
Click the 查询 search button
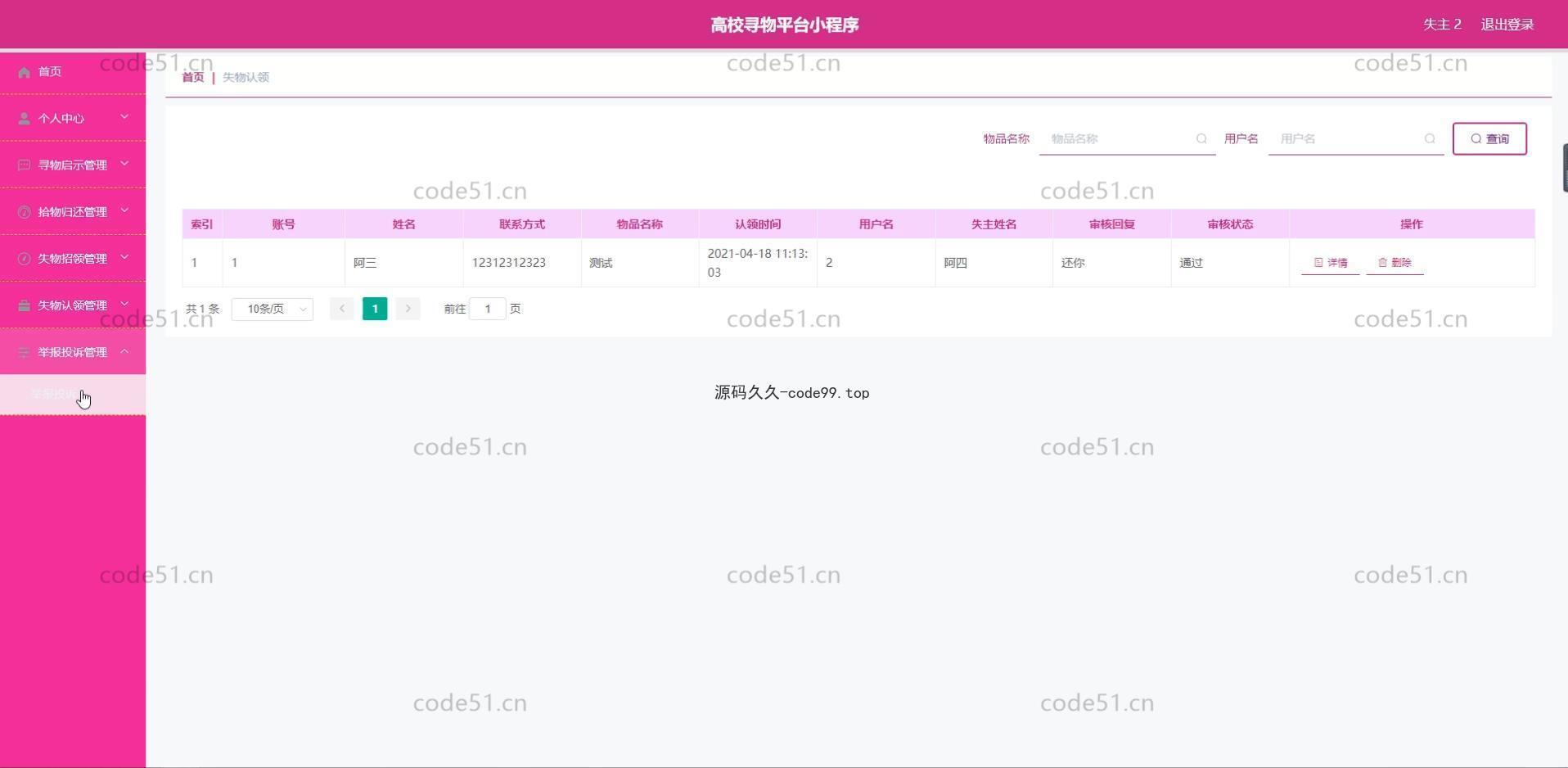click(x=1489, y=139)
